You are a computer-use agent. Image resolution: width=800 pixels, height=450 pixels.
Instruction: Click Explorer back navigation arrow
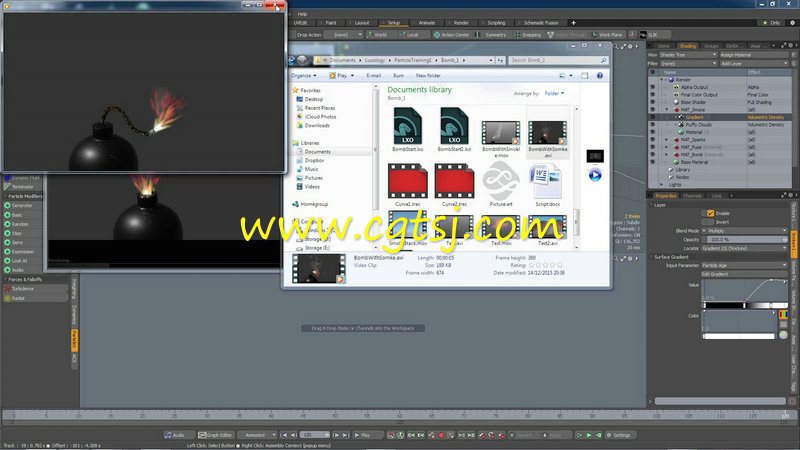291,60
